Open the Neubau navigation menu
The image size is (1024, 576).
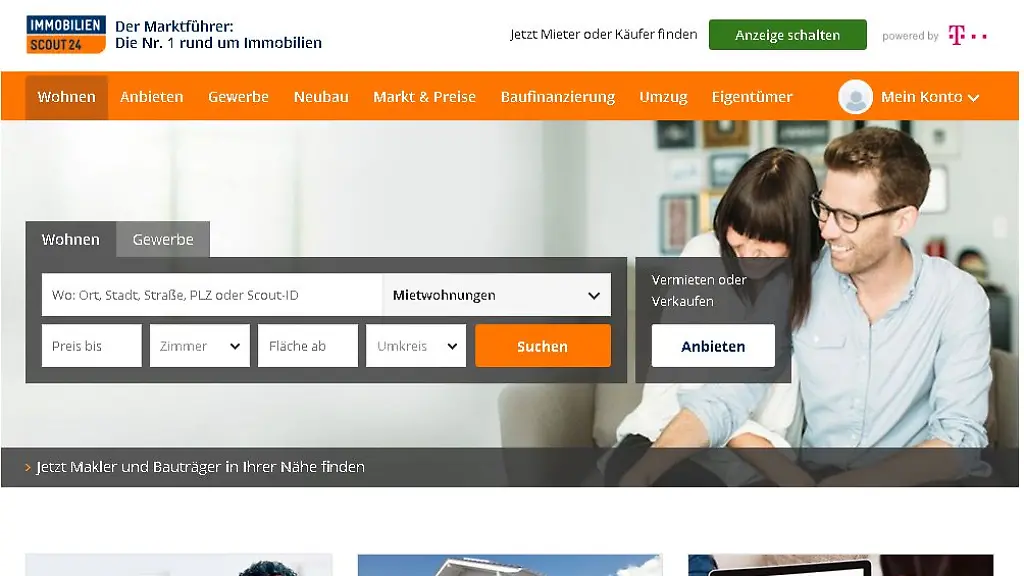321,97
